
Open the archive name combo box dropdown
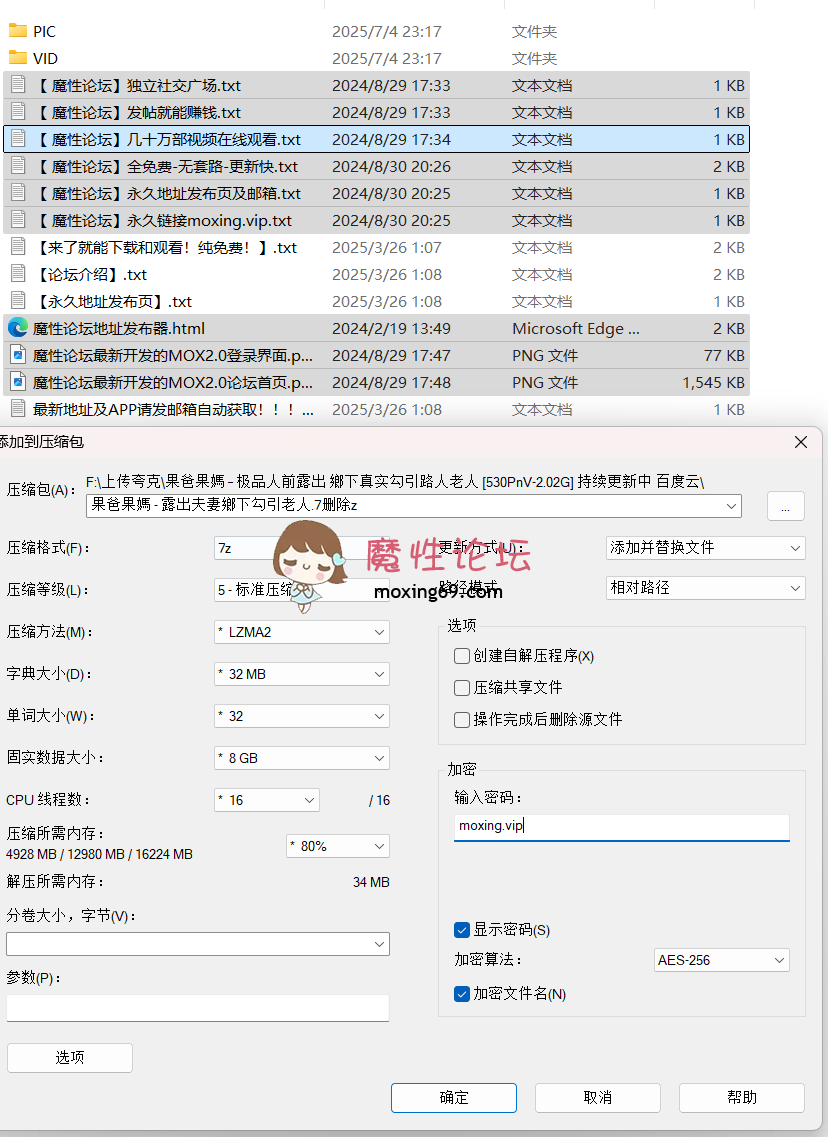click(x=732, y=505)
